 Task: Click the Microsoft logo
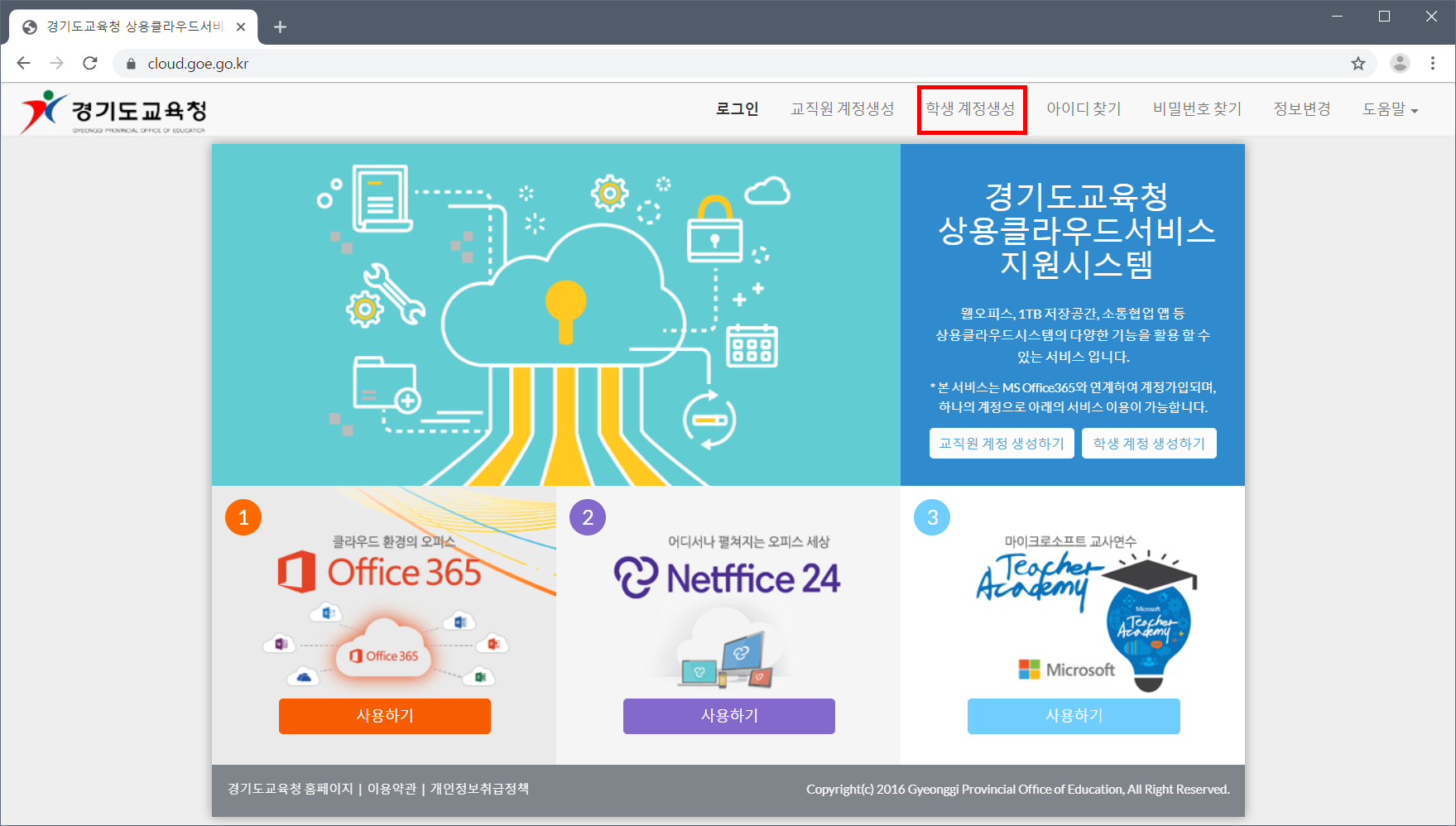1067,670
